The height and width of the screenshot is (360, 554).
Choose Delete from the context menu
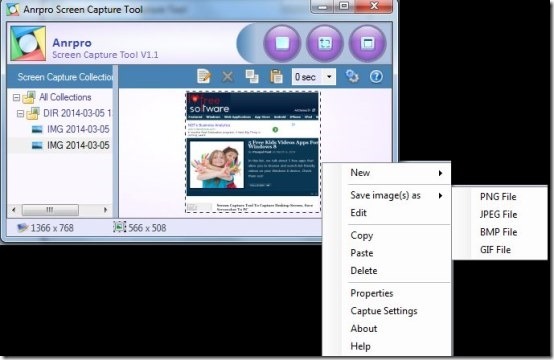tap(387, 271)
